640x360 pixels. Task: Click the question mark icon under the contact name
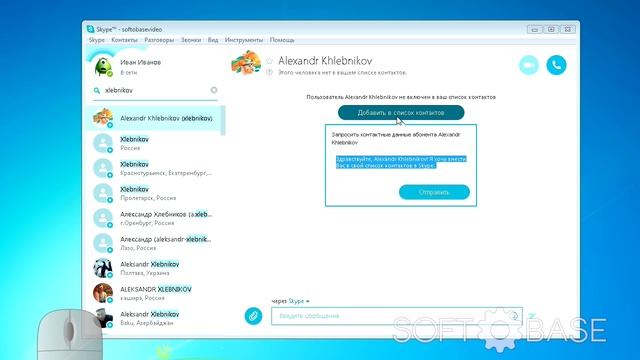coord(269,72)
